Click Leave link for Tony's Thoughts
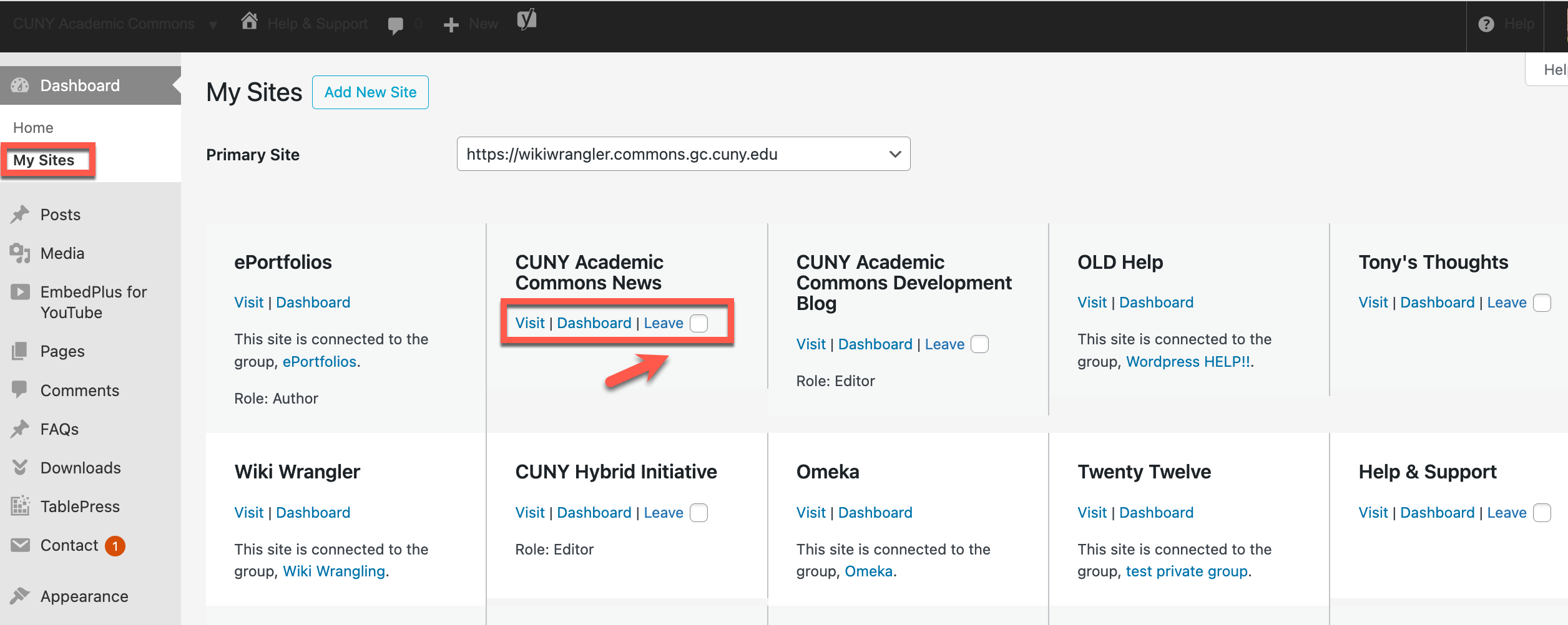The width and height of the screenshot is (1568, 625). [1507, 303]
